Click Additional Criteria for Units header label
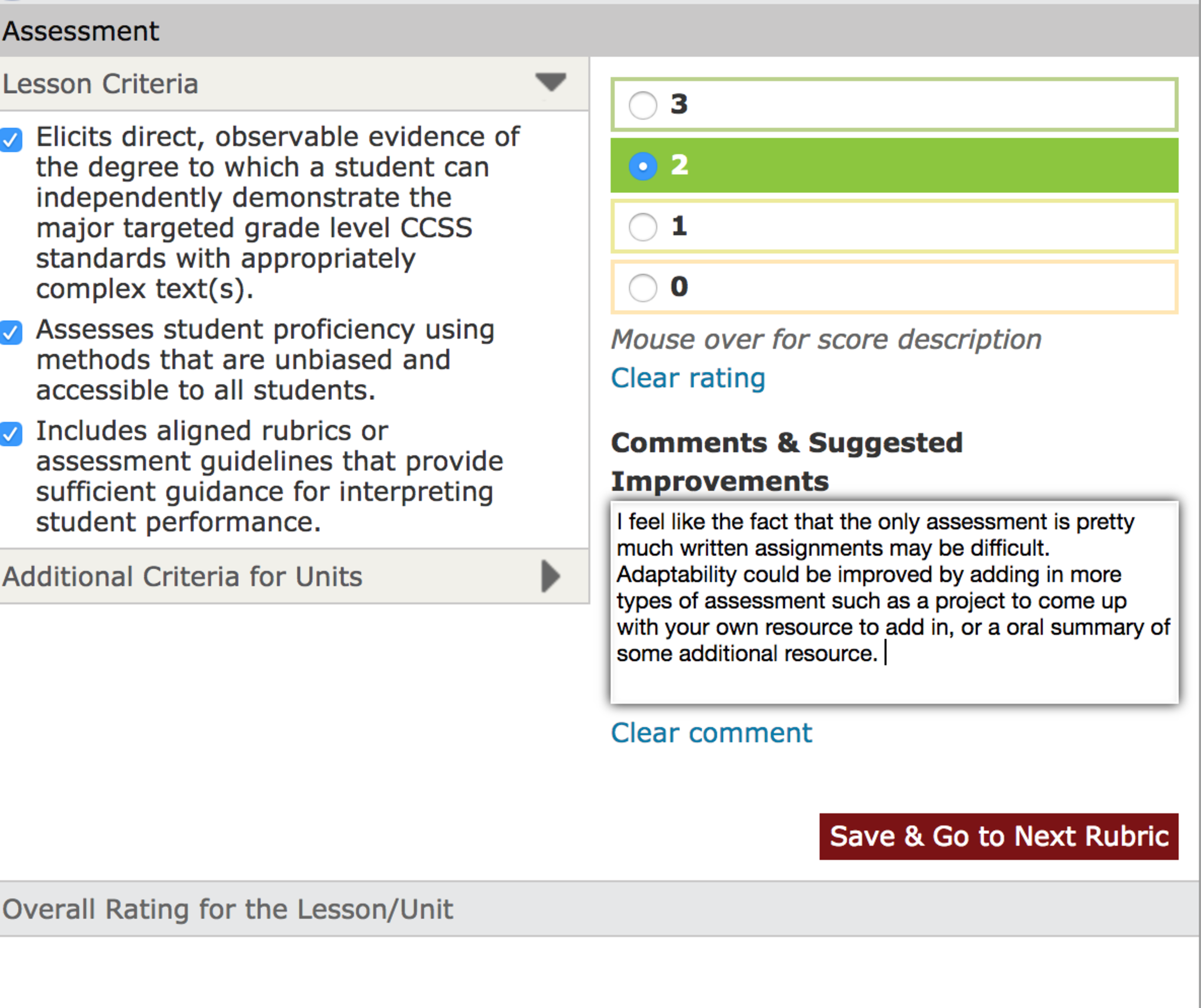This screenshot has width=1201, height=1008. 183,576
